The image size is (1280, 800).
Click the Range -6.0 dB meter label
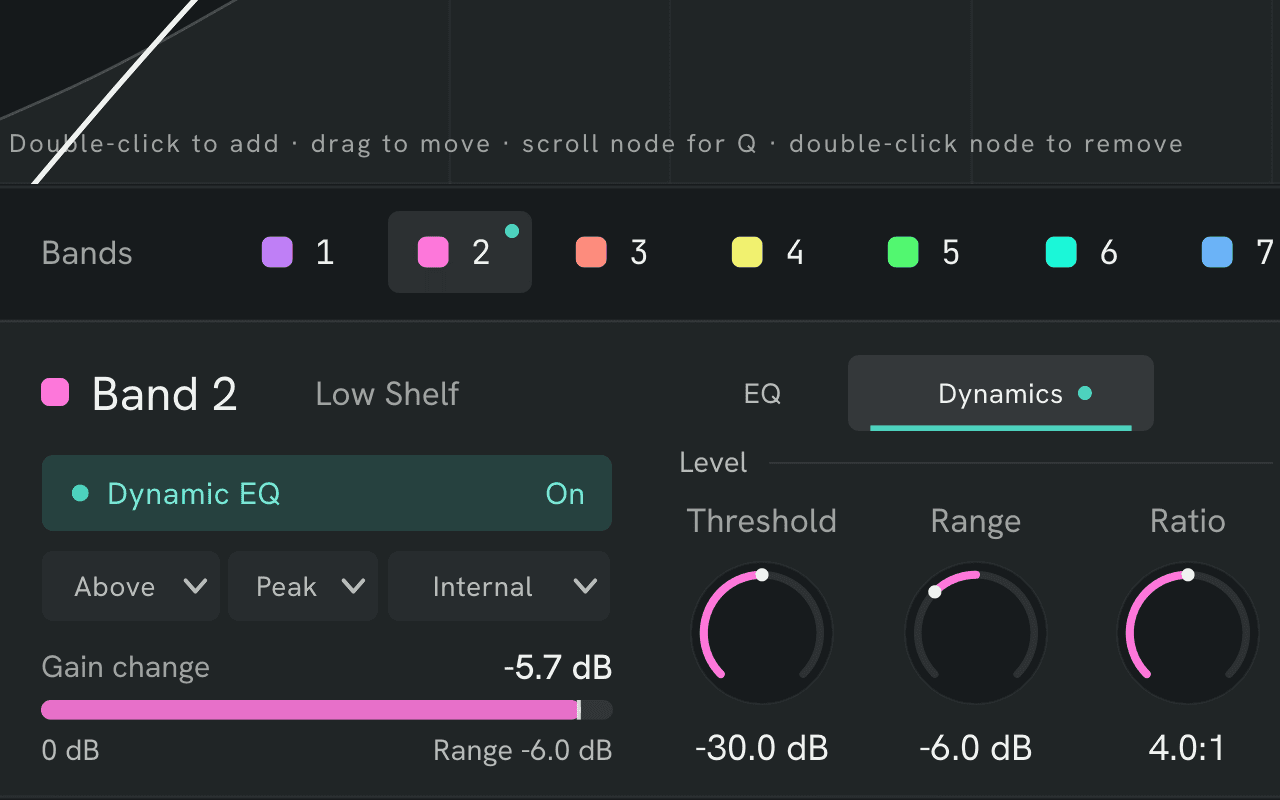[522, 751]
